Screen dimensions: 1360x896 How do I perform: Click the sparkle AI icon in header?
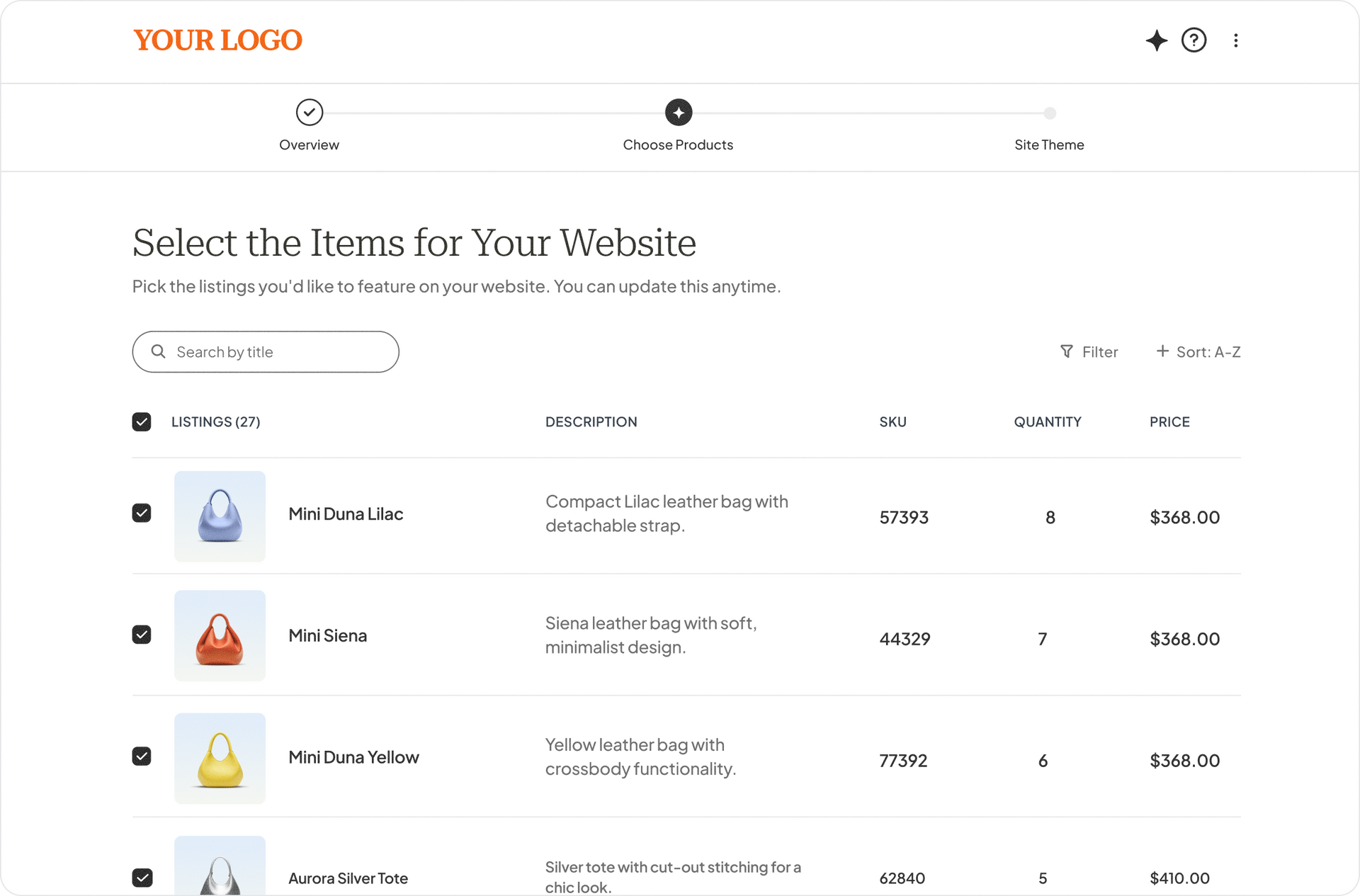tap(1156, 40)
